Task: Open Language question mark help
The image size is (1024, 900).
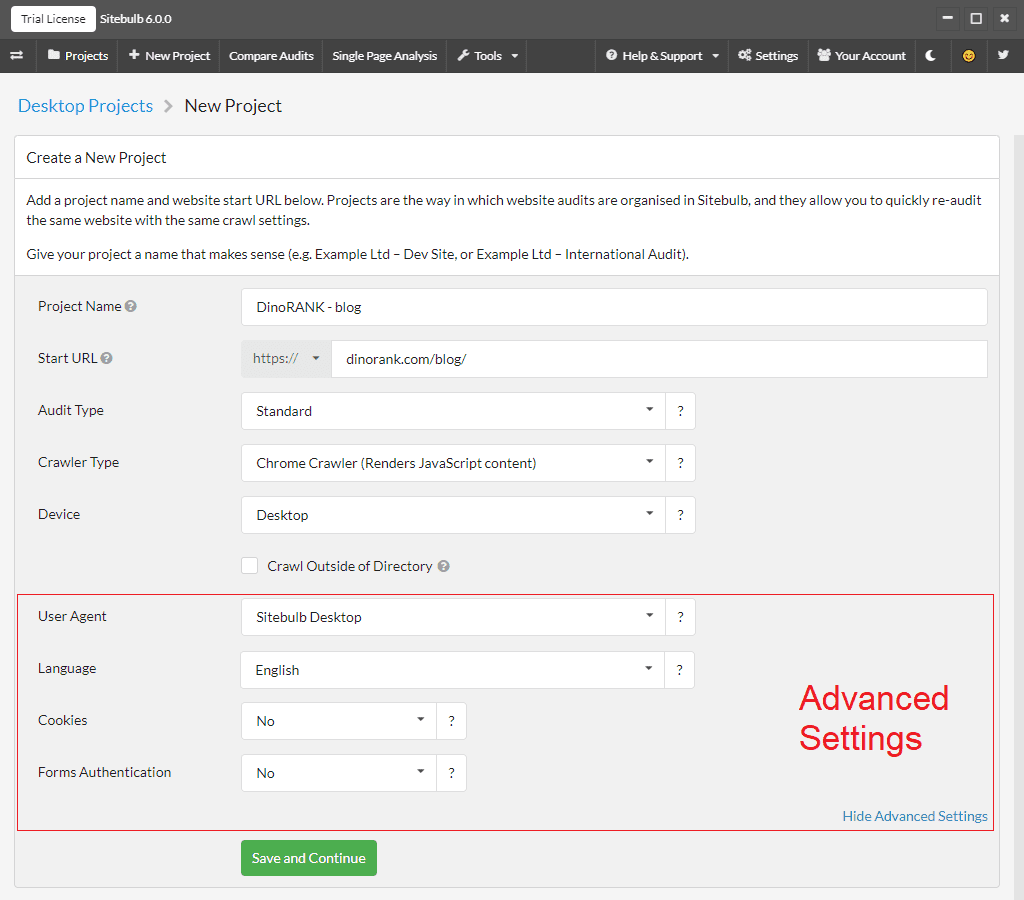Action: tap(679, 670)
